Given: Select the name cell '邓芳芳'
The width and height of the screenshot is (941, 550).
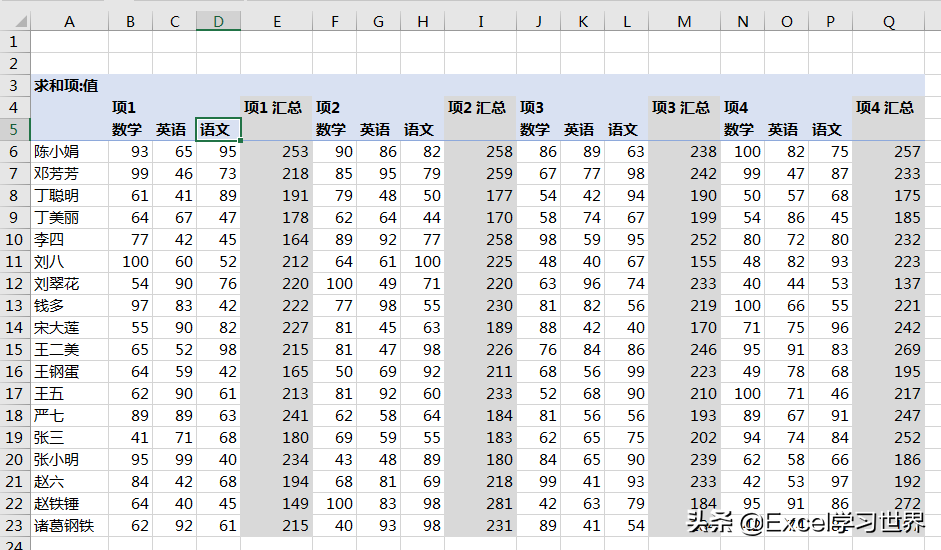Looking at the screenshot, I should coord(70,174).
